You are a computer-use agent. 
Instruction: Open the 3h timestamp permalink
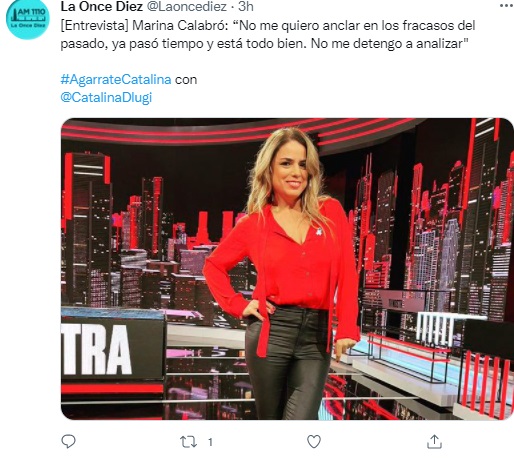(246, 6)
